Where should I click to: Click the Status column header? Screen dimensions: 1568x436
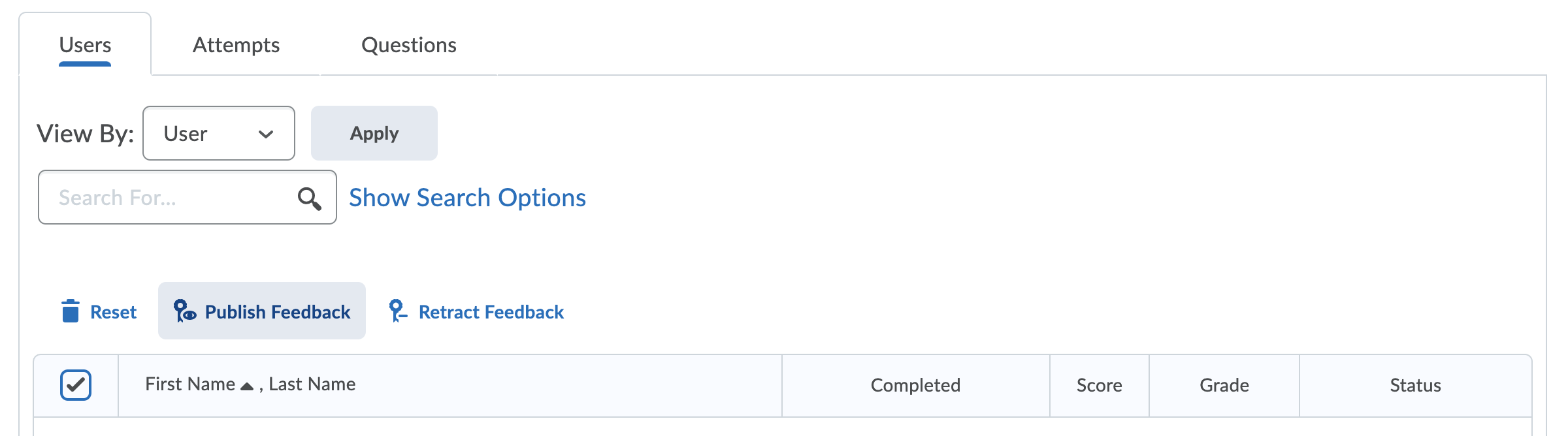[x=1415, y=386]
